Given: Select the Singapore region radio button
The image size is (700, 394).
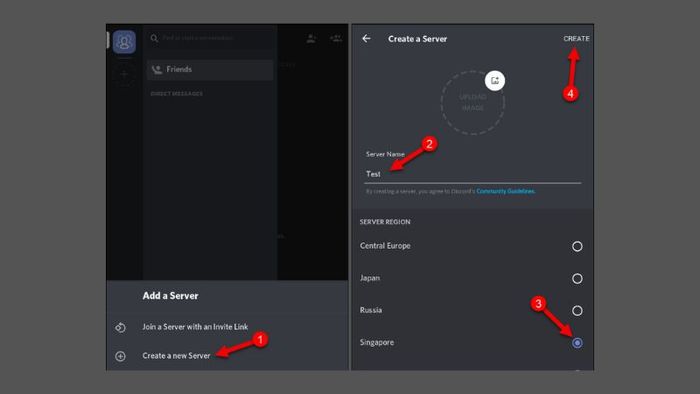Looking at the screenshot, I should (577, 343).
